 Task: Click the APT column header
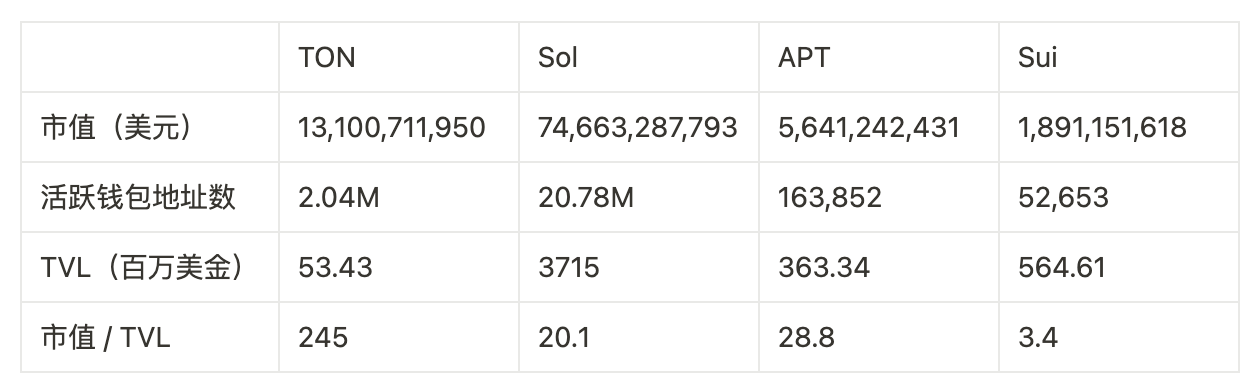pos(804,57)
